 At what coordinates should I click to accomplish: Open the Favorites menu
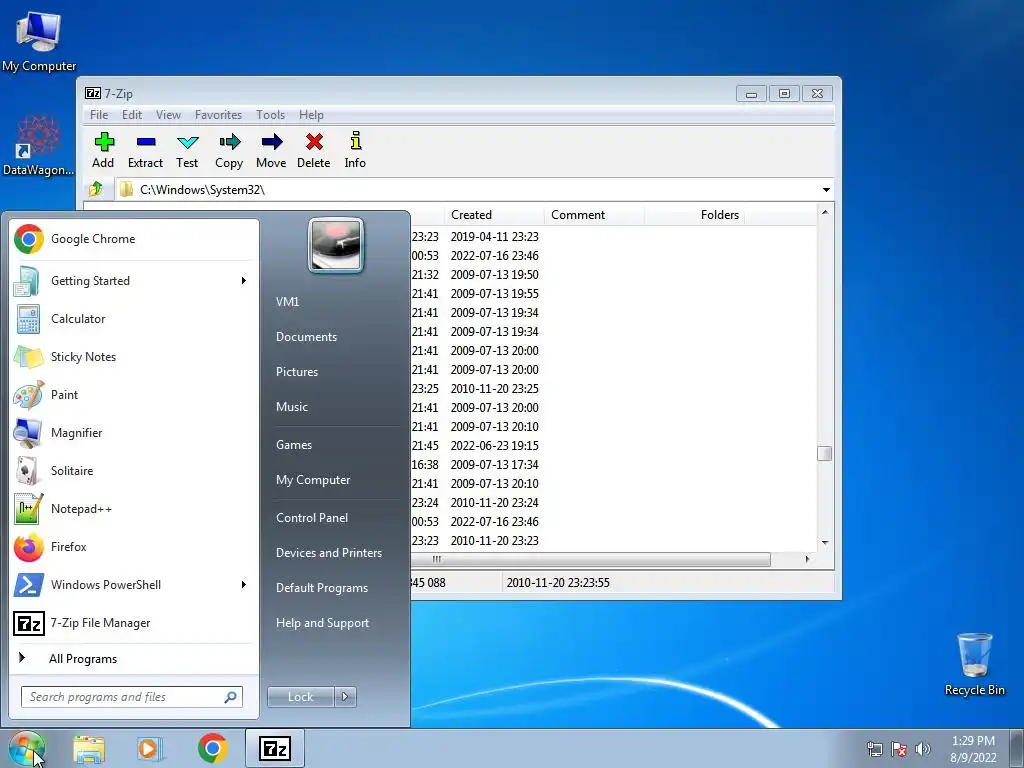click(218, 115)
